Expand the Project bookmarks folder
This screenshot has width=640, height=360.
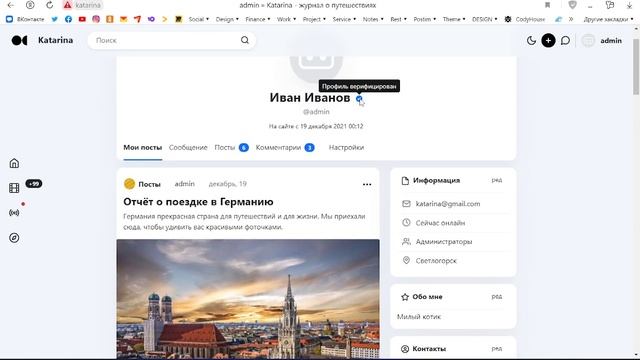pyautogui.click(x=314, y=19)
